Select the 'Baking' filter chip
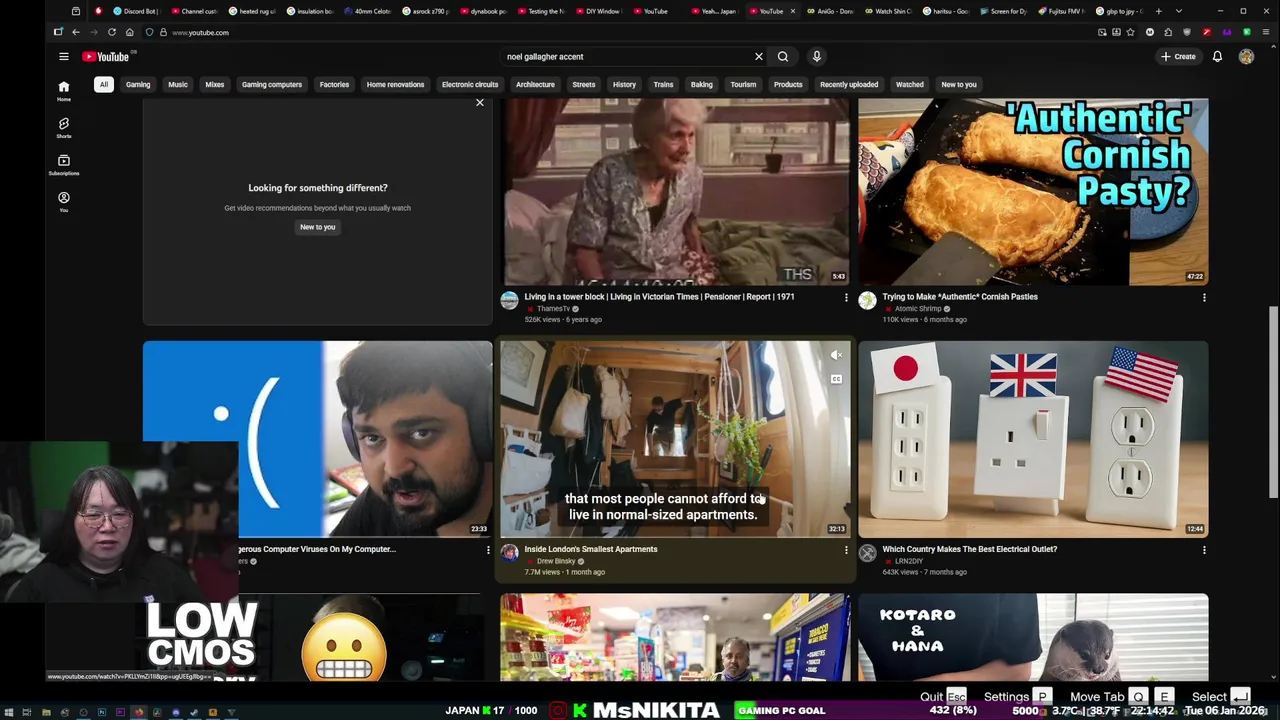 (x=702, y=84)
